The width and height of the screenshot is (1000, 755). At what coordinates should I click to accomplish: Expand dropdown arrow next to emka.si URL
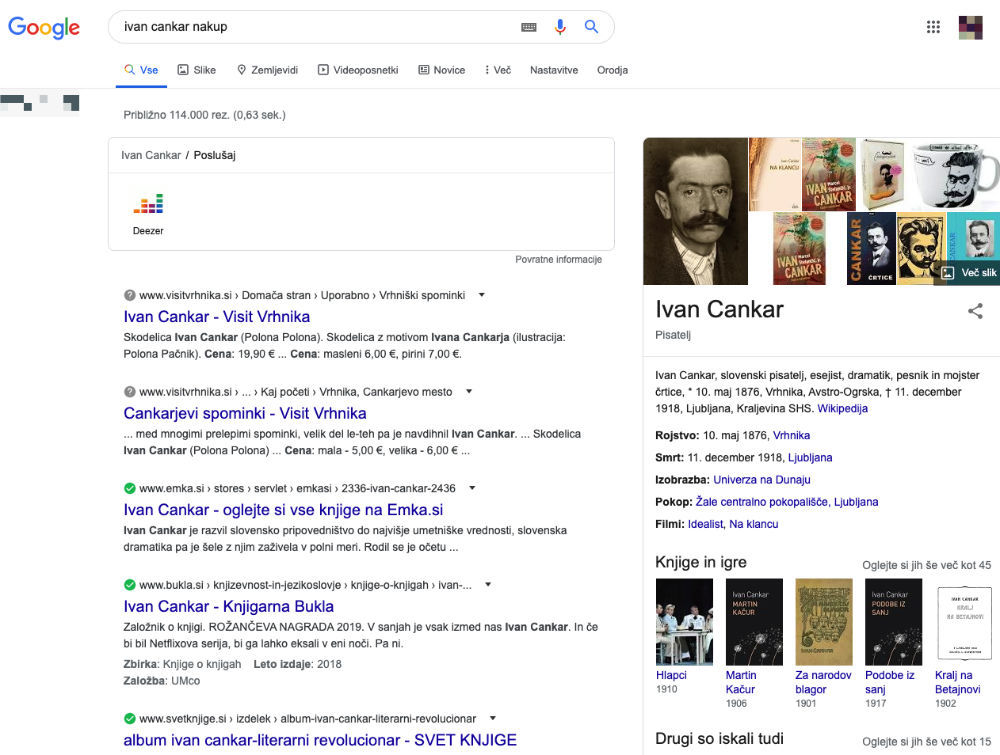[x=472, y=488]
